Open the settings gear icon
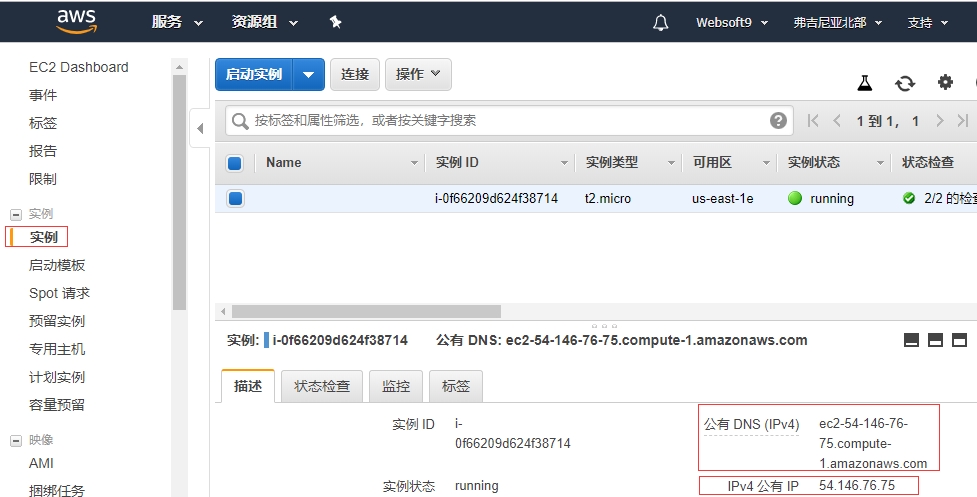This screenshot has width=977, height=497. tap(945, 83)
